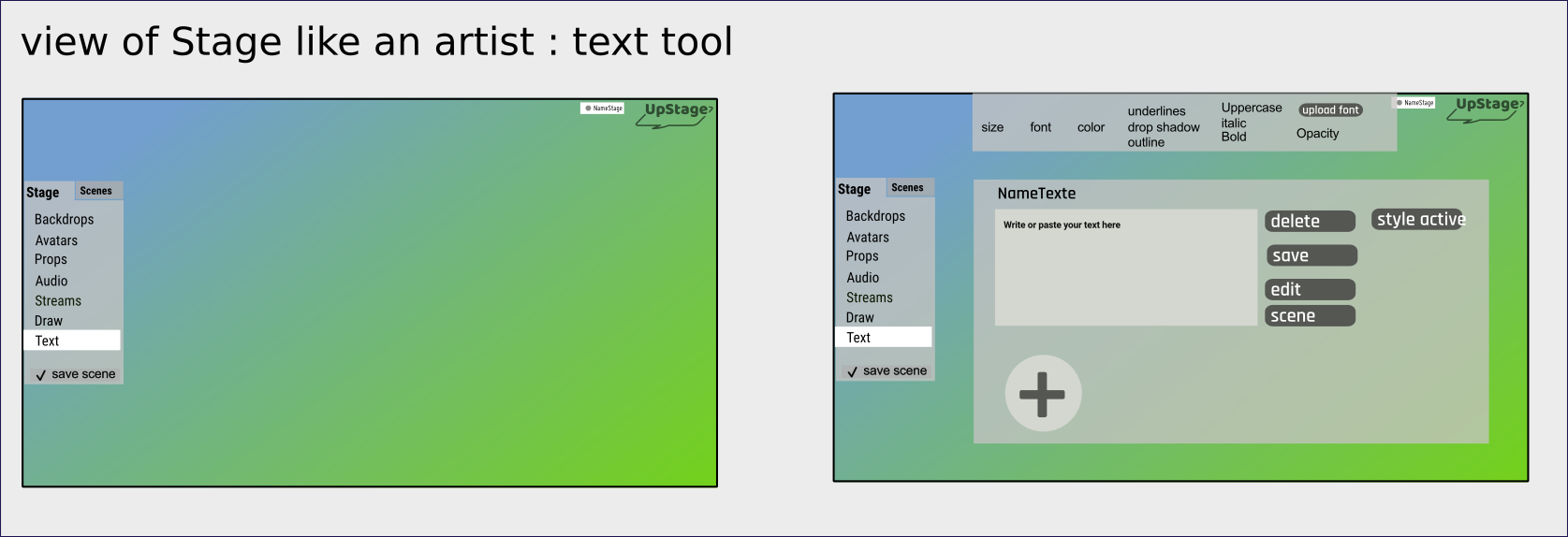The width and height of the screenshot is (1568, 537).
Task: Open the size option
Action: tap(992, 127)
